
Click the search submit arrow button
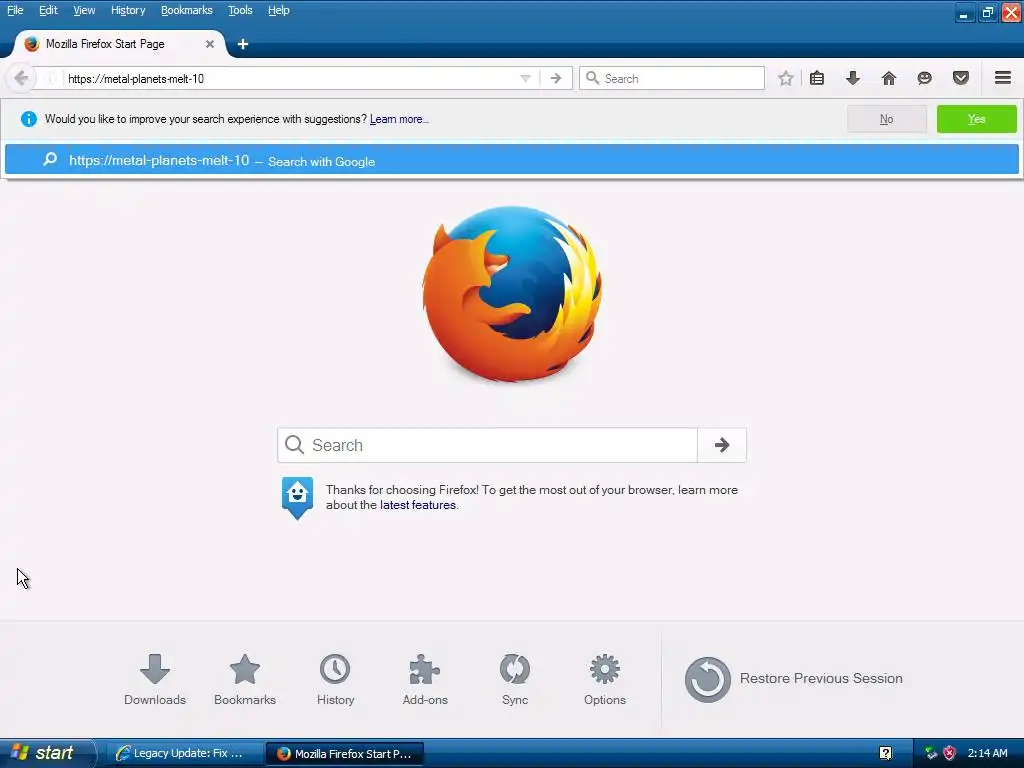[722, 445]
